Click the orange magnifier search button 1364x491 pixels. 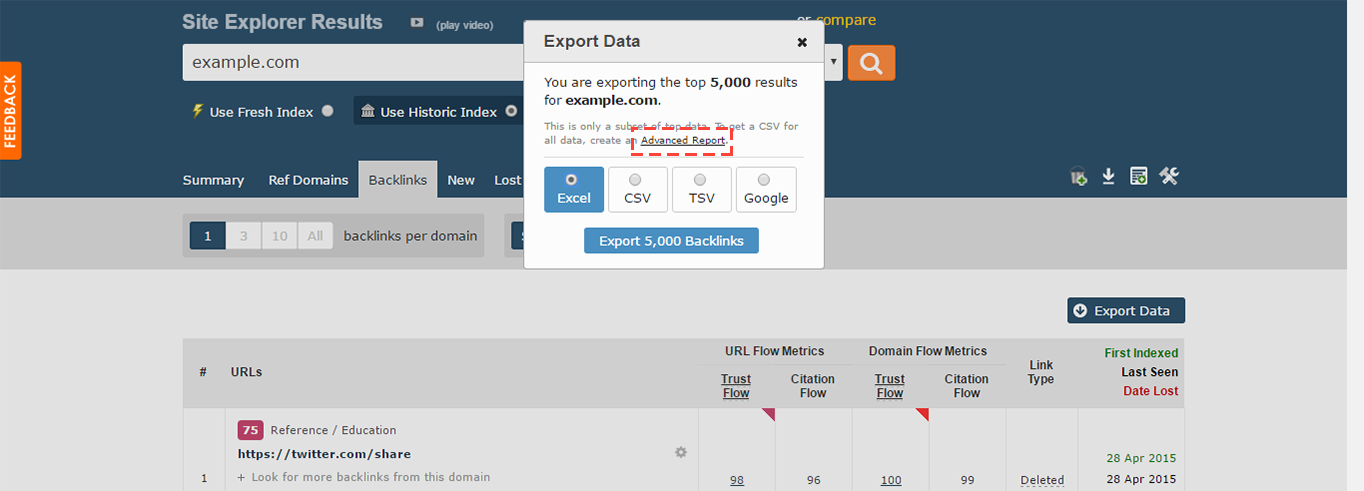tap(871, 63)
